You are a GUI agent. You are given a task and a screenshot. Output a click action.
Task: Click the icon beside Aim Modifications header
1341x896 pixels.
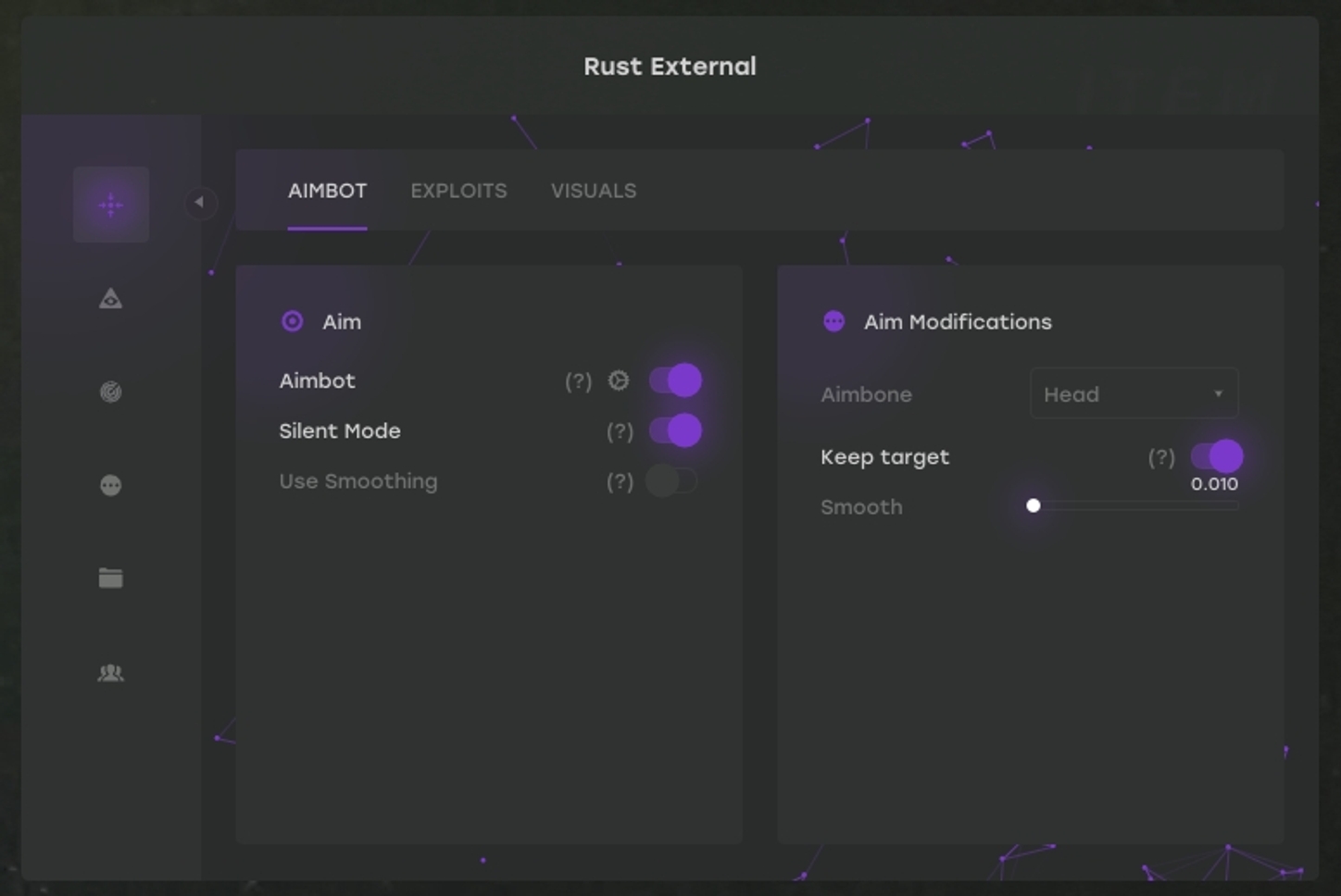[x=833, y=321]
